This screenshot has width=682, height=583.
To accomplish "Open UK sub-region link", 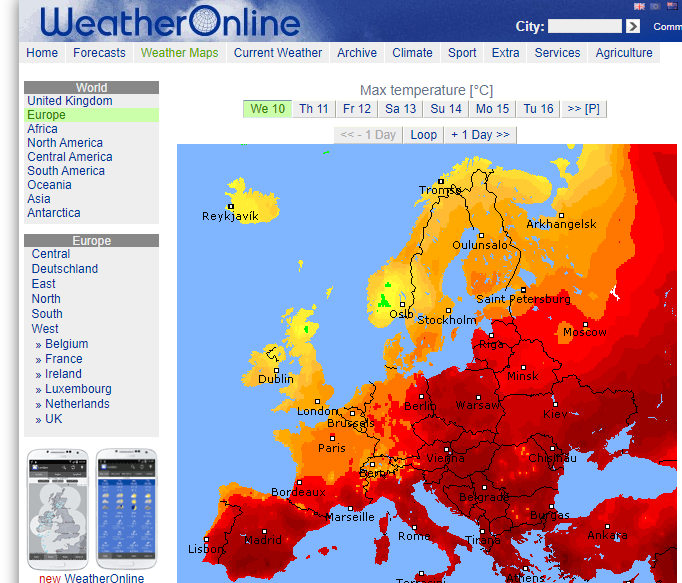I will [53, 419].
